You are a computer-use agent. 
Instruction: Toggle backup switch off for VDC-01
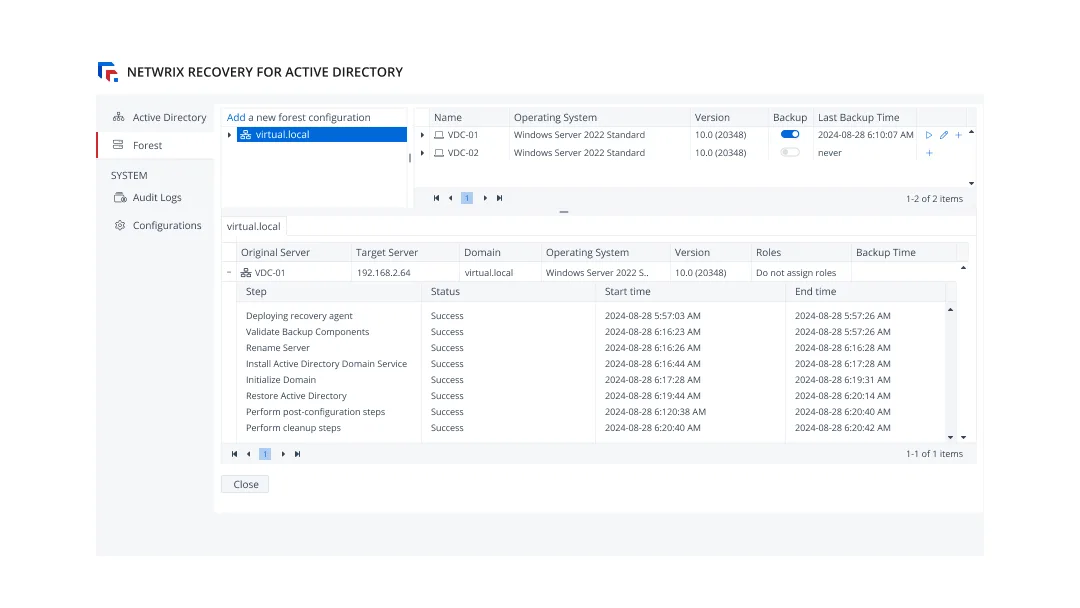pyautogui.click(x=790, y=134)
